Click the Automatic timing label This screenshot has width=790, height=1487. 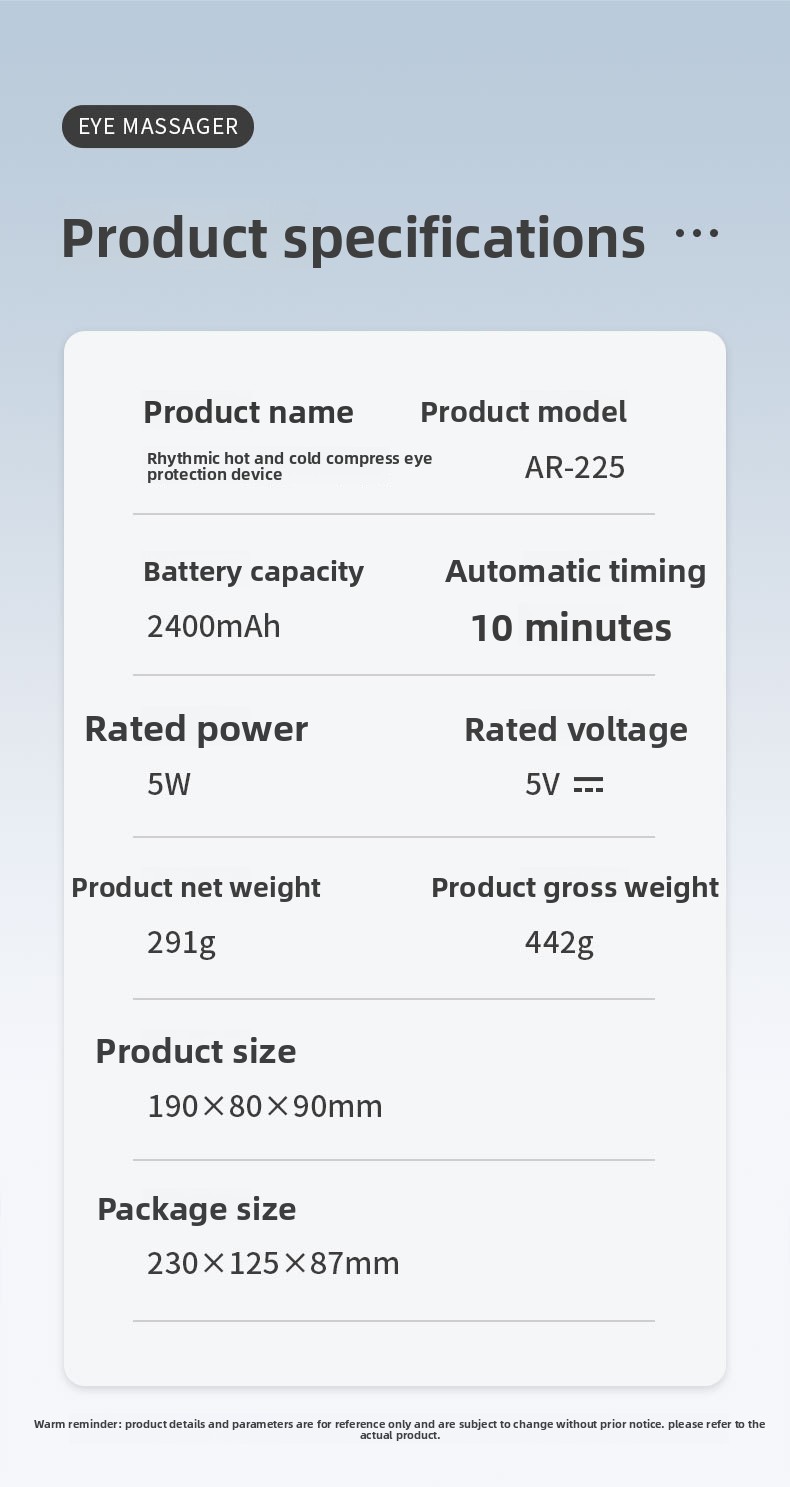click(575, 571)
